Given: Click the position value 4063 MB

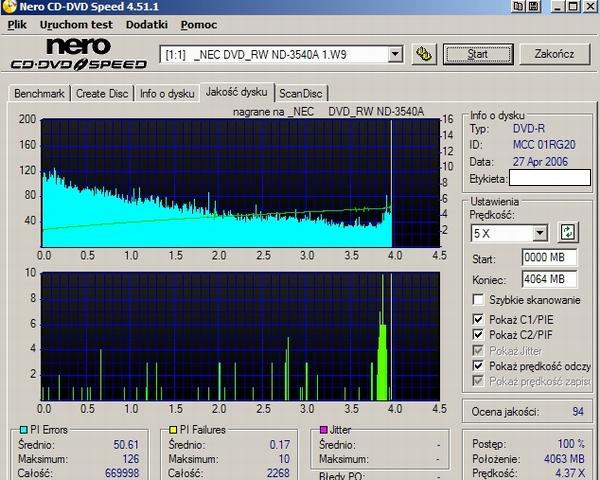Looking at the screenshot, I should click(564, 459).
